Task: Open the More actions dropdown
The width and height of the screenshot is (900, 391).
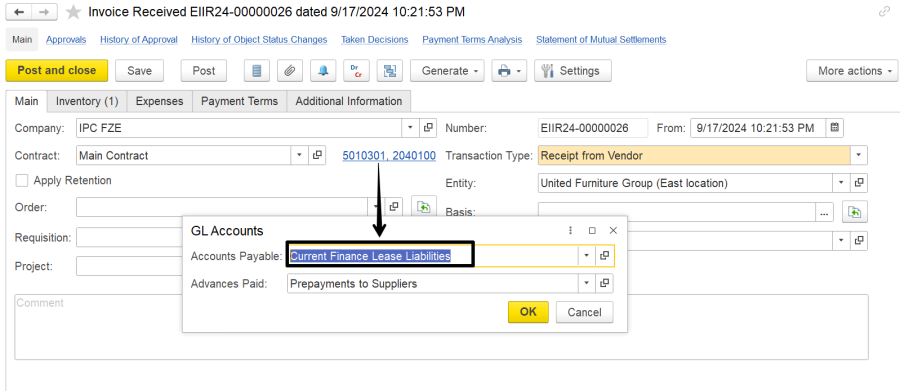Action: click(x=852, y=71)
